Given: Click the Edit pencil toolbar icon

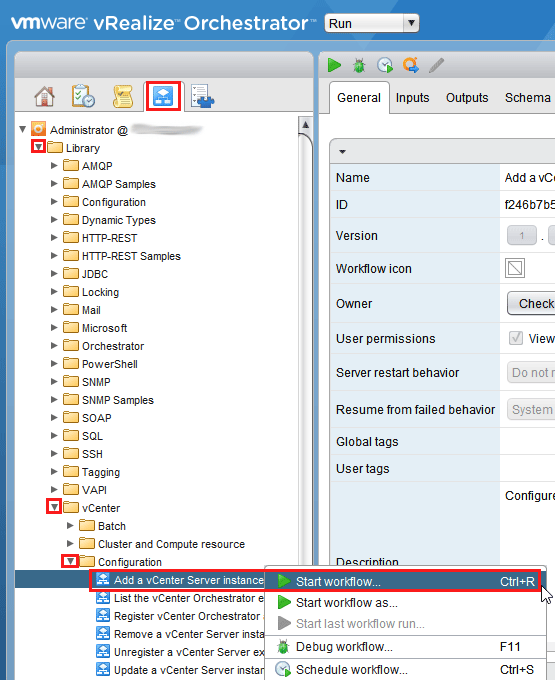Looking at the screenshot, I should 436,65.
